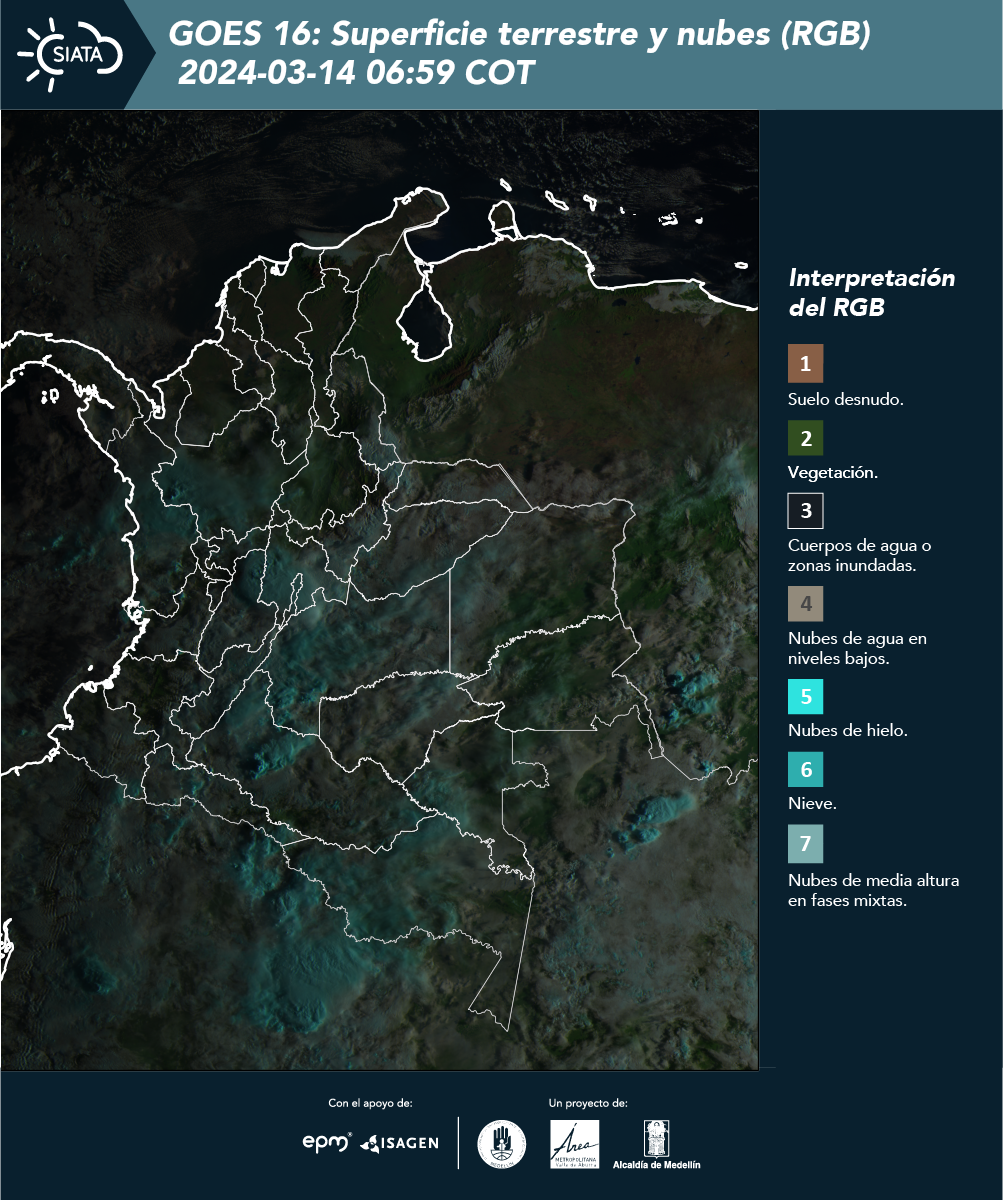
Task: Click the Área Metropolitana logo
Action: pos(575,1144)
